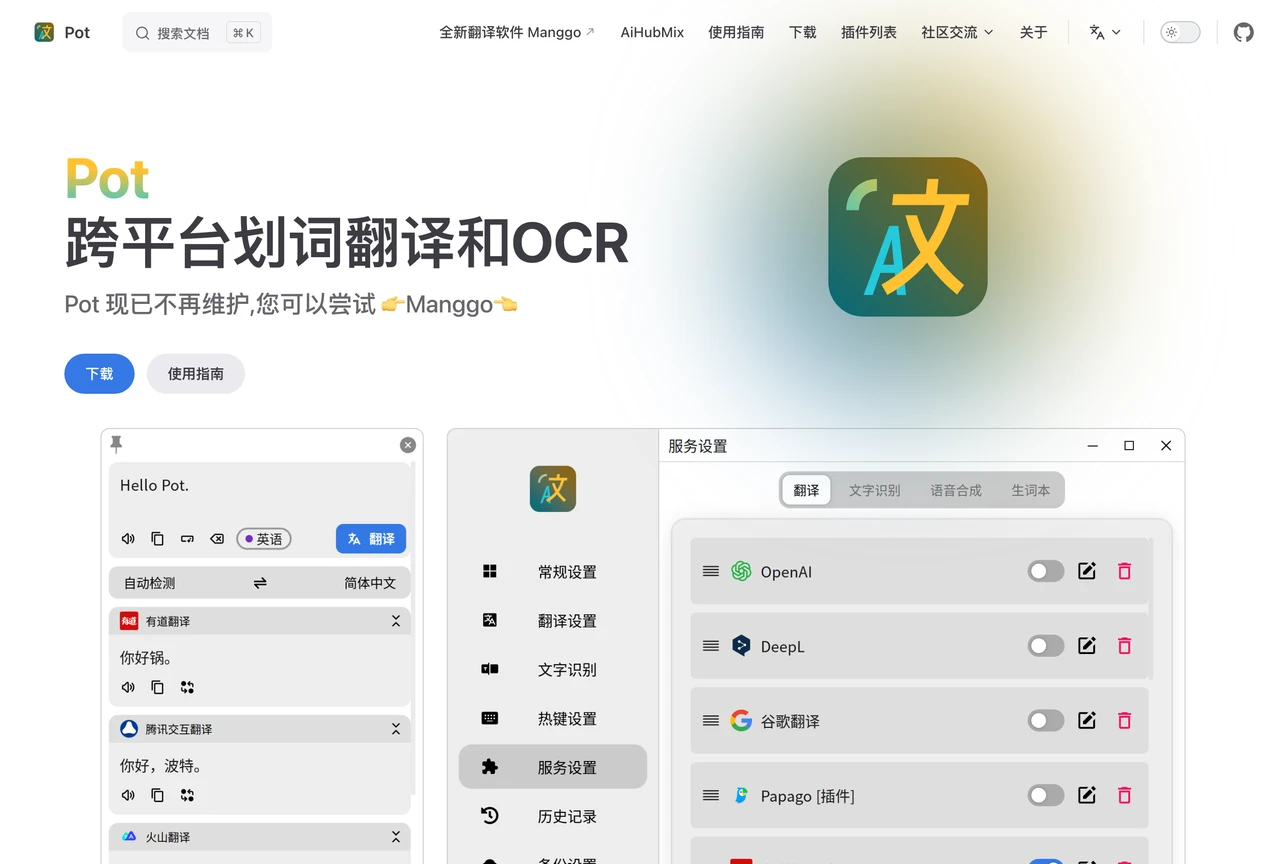Click the Pot logo in the navigation bar
Viewport: 1286px width, 864px height.
(44, 32)
